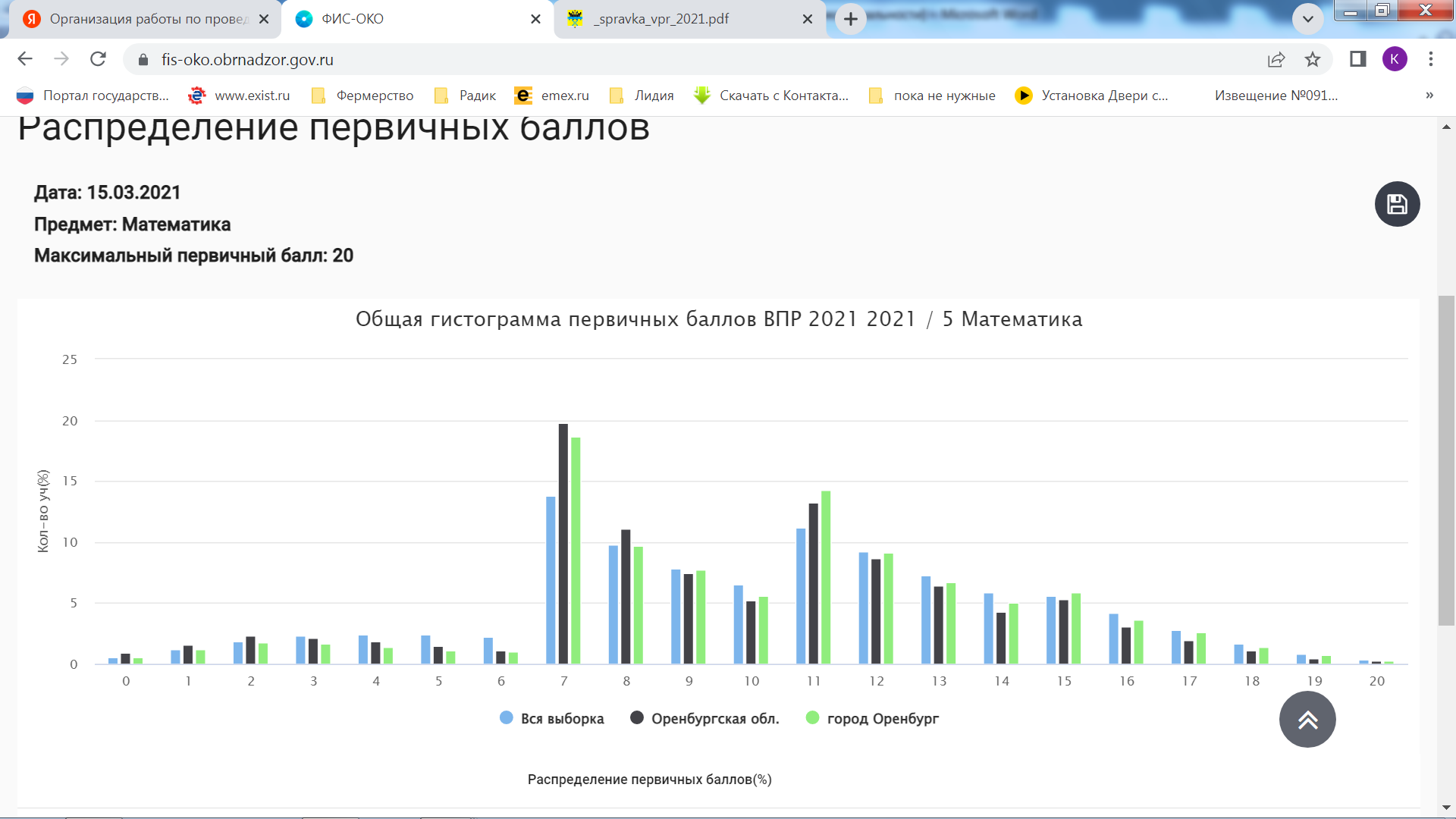The height and width of the screenshot is (819, 1456).
Task: Open the Извещение №091 bookmark
Action: point(1276,96)
